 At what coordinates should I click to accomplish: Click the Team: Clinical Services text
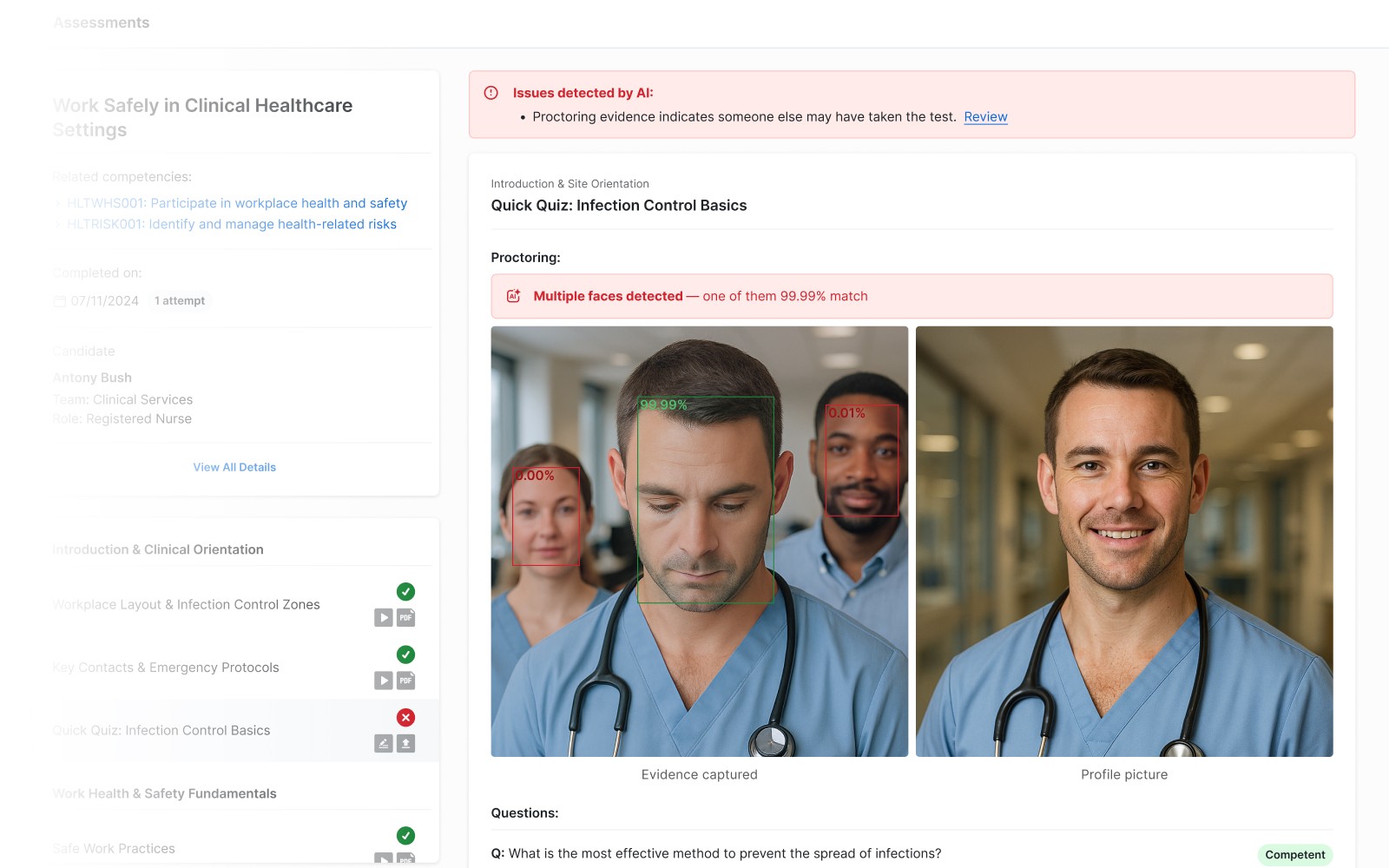pyautogui.click(x=122, y=399)
